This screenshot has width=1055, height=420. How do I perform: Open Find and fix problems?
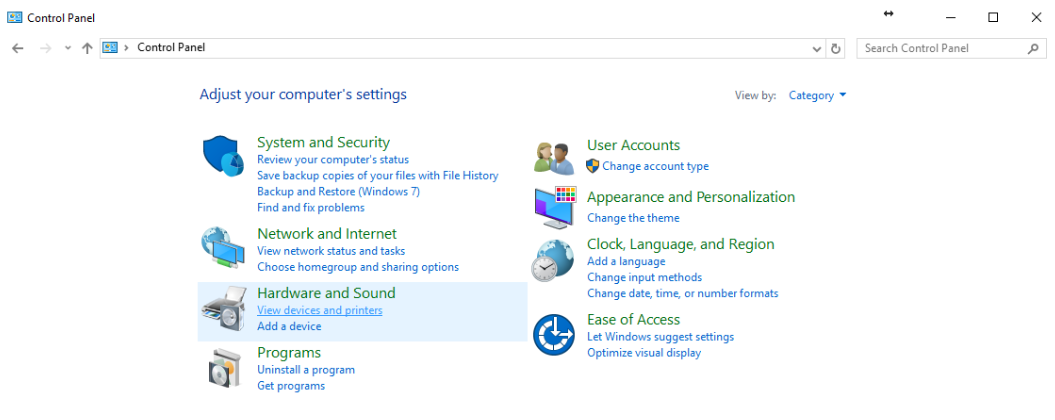(x=311, y=207)
